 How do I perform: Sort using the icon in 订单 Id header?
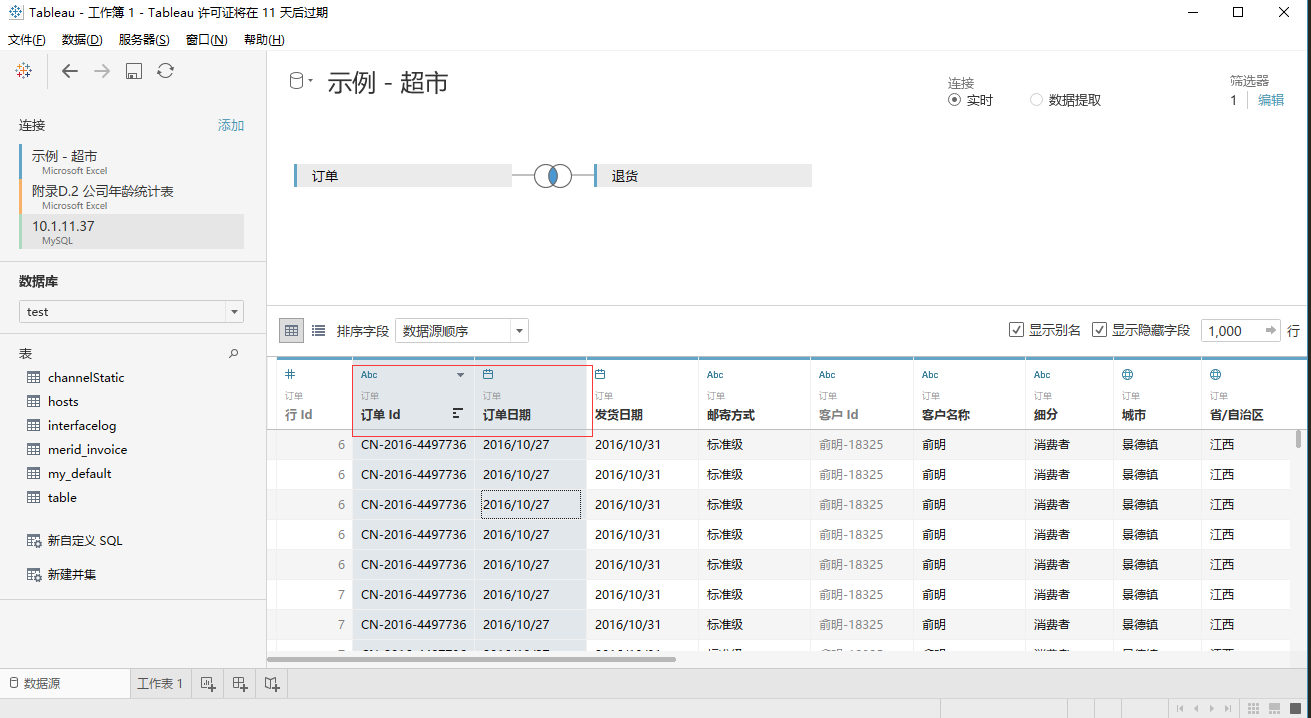(458, 413)
